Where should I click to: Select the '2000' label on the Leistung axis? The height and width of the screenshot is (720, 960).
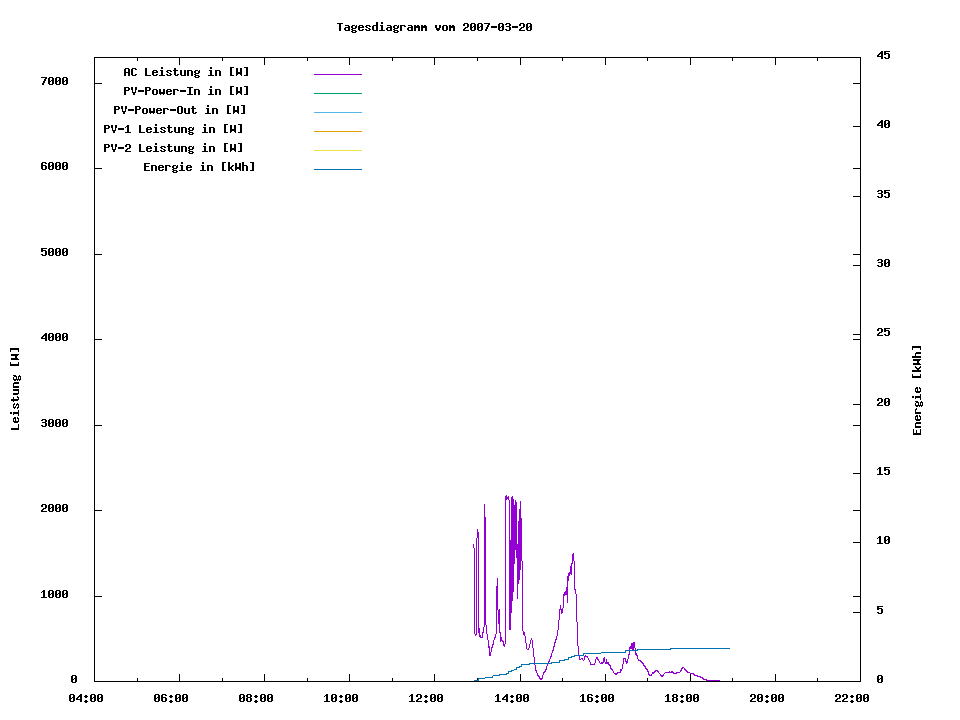54,509
